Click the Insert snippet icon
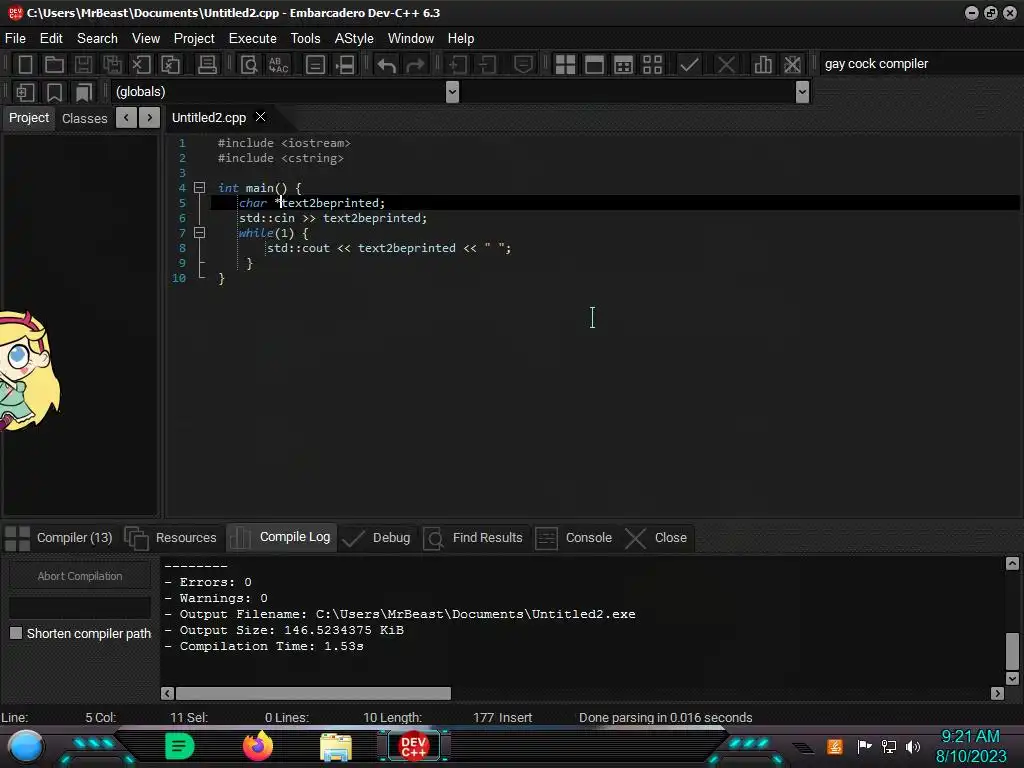1024x768 pixels. point(25,92)
